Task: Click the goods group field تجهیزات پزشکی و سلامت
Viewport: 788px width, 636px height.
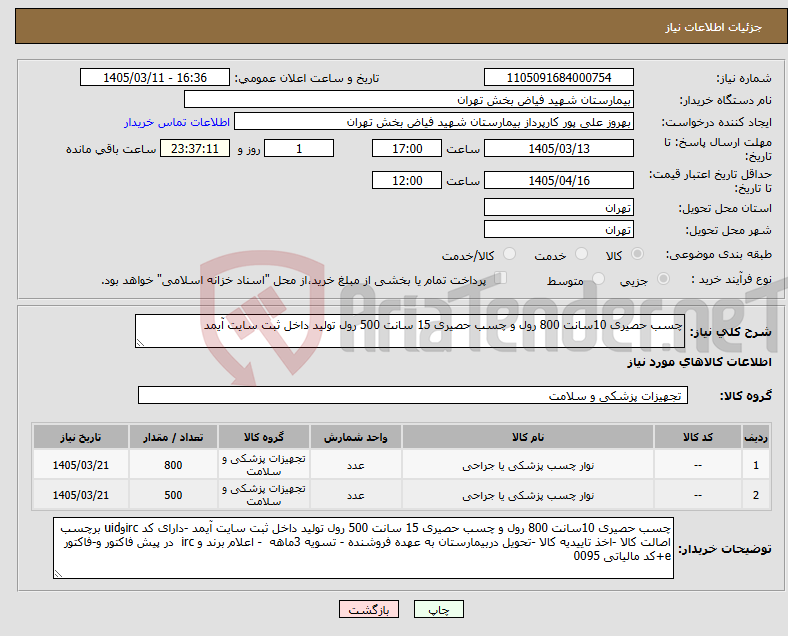Action: coord(413,395)
